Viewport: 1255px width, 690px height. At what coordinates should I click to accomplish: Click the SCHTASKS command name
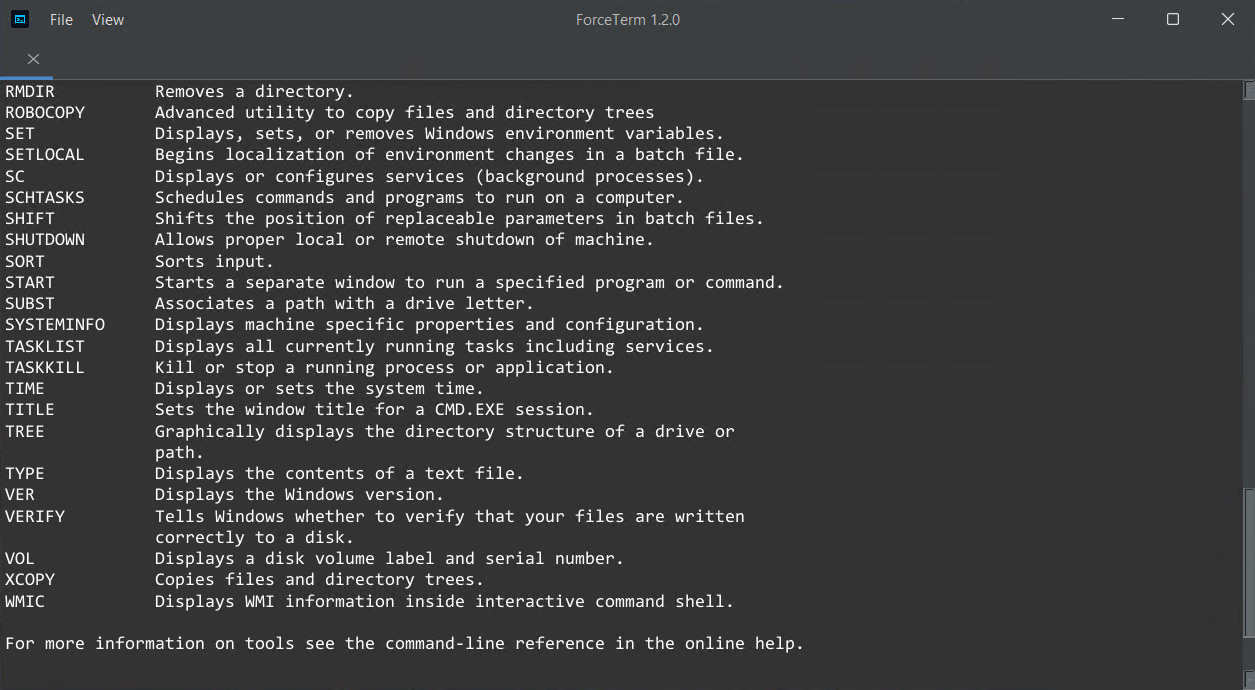click(x=45, y=198)
